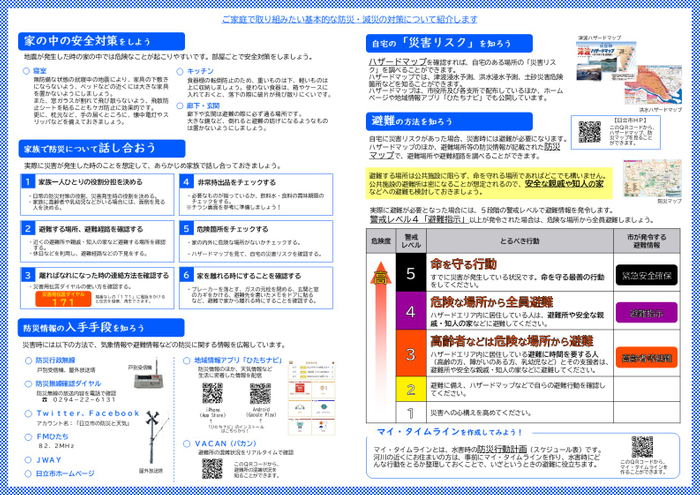Click the black level 5 cell
Image resolution: width=700 pixels, height=495 pixels.
pyautogui.click(x=411, y=273)
